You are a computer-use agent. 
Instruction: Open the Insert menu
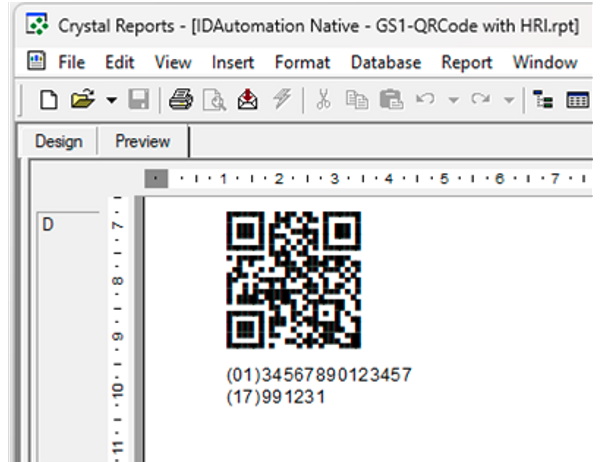coord(232,62)
